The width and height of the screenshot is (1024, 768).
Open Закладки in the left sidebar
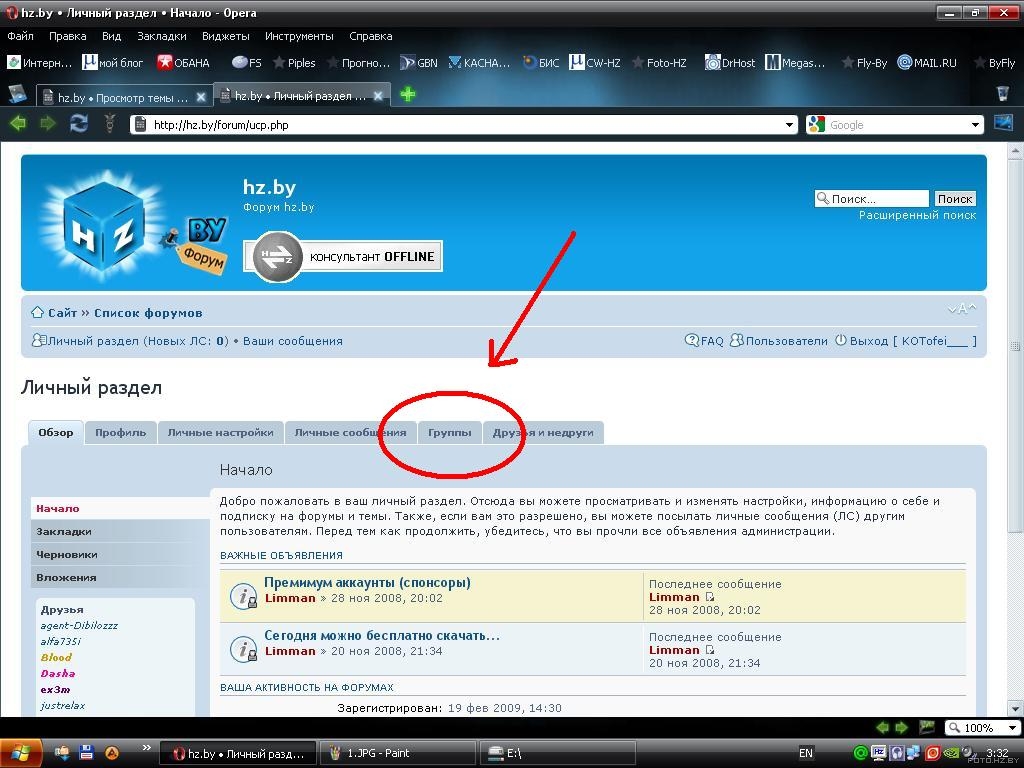click(120, 532)
